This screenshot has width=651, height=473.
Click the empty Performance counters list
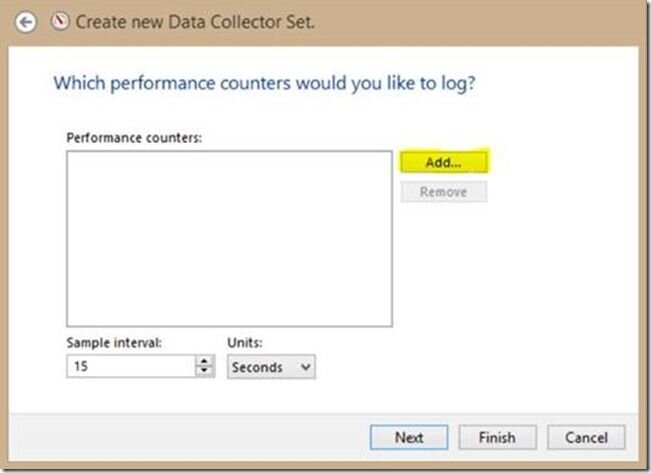click(229, 239)
